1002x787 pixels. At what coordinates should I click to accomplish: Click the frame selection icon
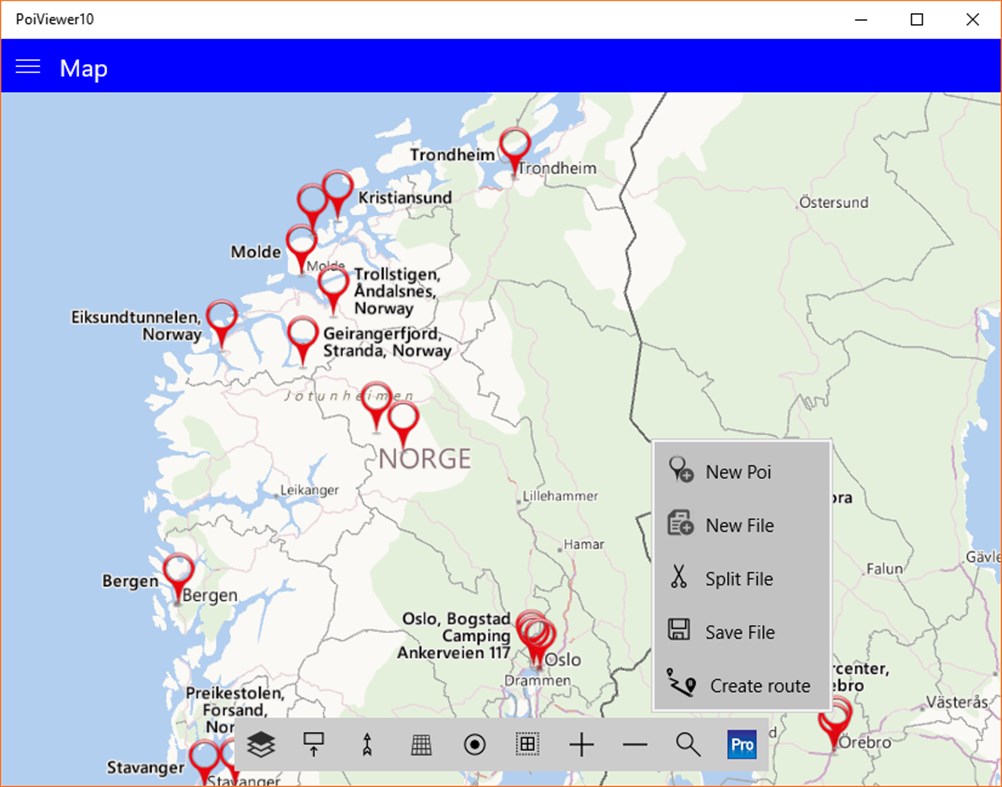527,744
